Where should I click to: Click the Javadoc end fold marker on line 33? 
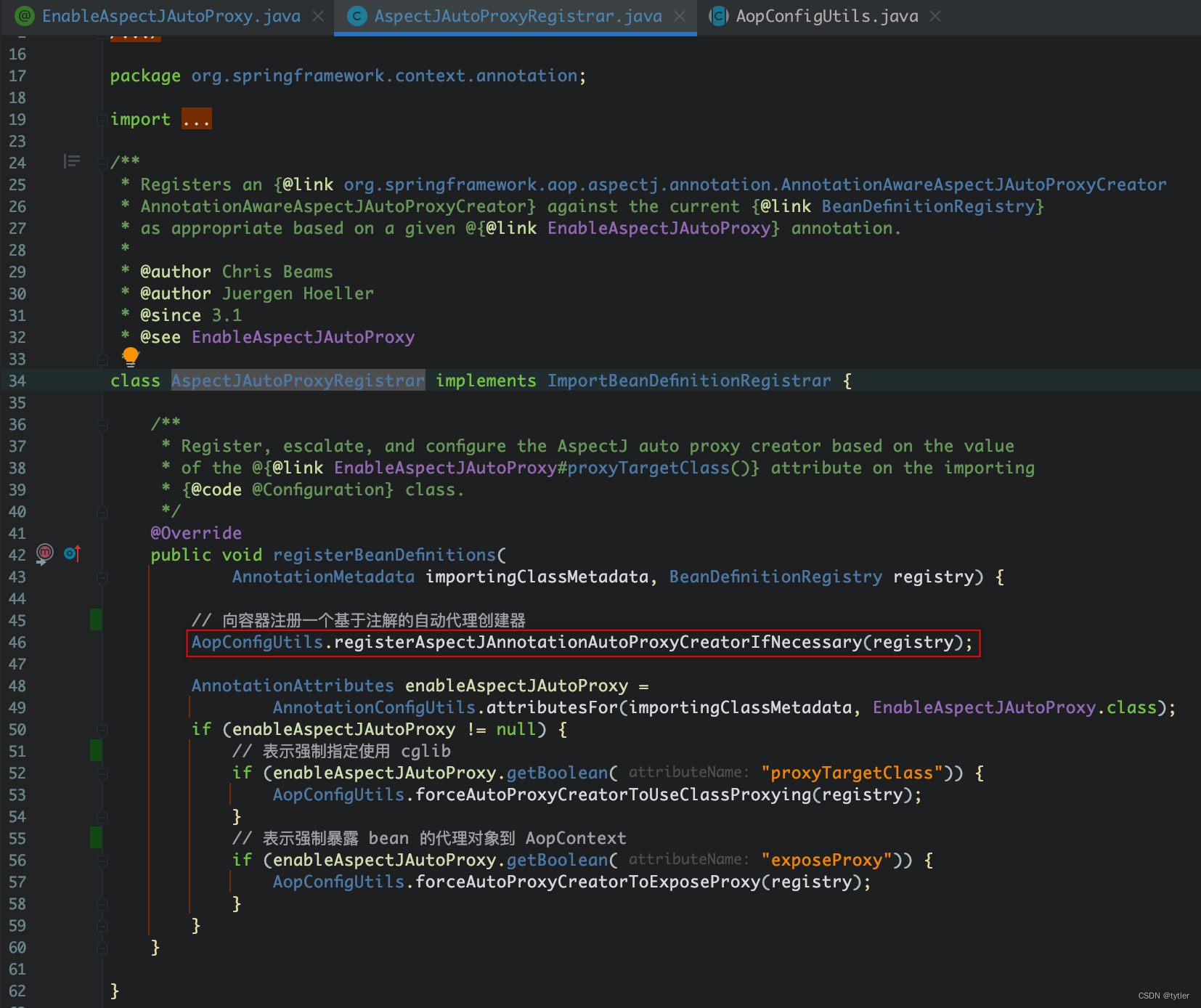click(x=102, y=359)
